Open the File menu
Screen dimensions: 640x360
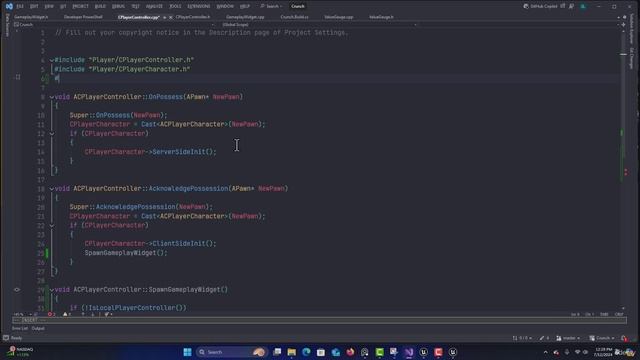pyautogui.click(x=20, y=6)
